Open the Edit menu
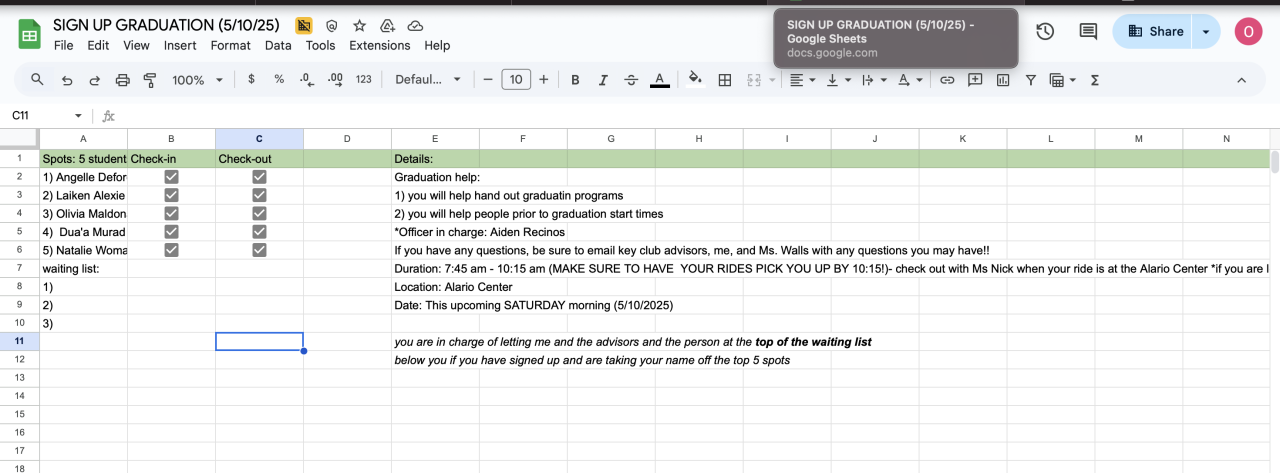 [98, 45]
